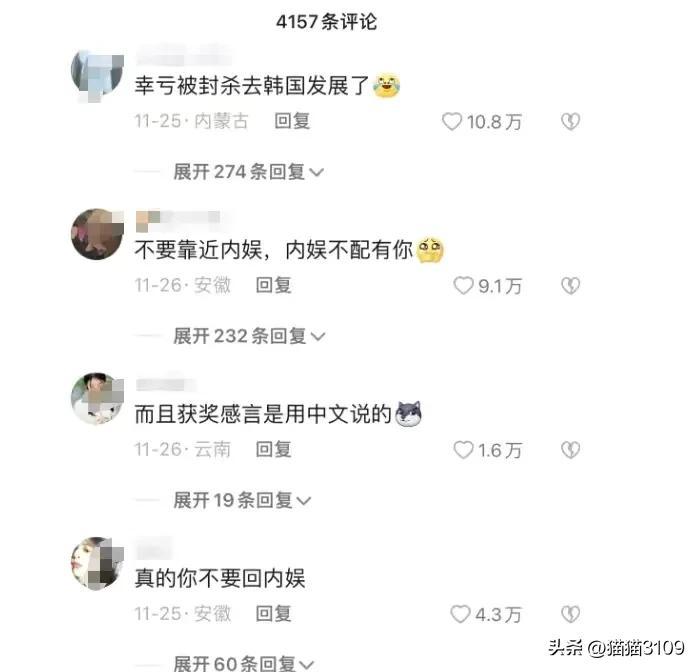
Task: Expand the 19 replies
Action: pos(242,500)
